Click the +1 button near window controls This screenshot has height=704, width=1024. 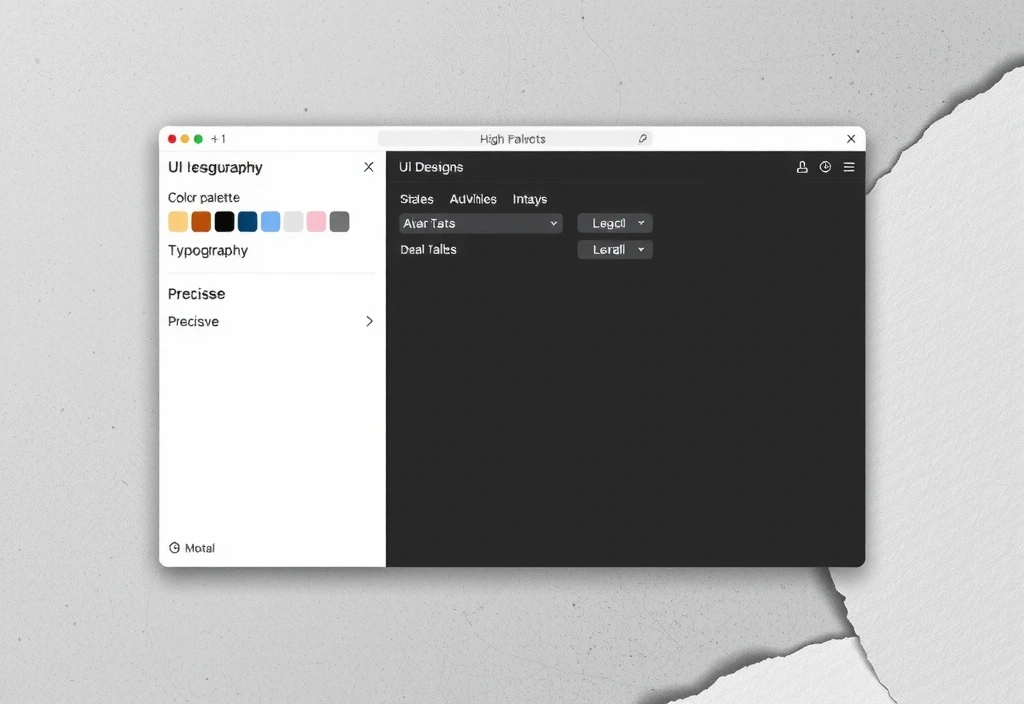tap(218, 138)
